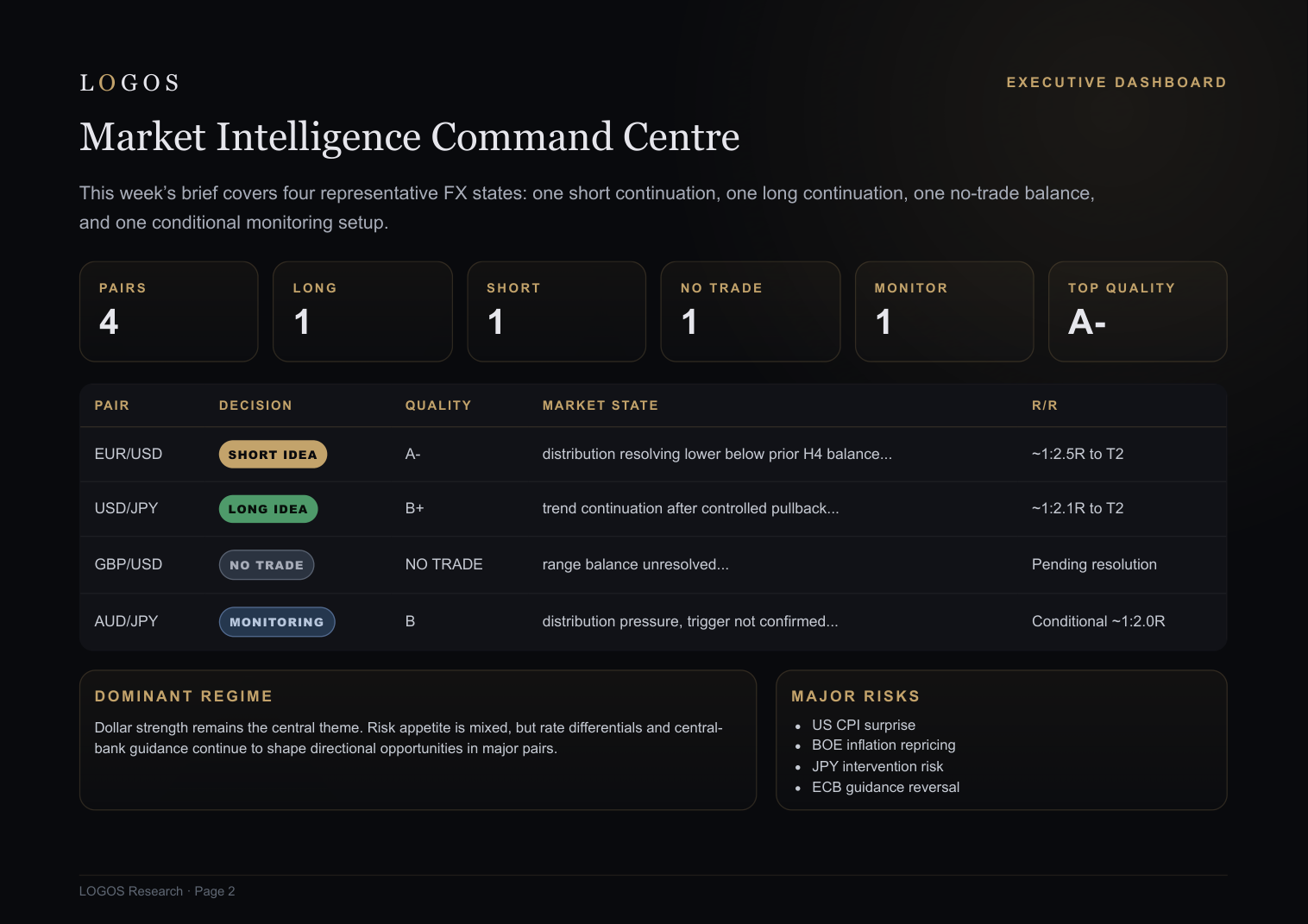The image size is (1308, 924).
Task: Select the '~1:2.5R to T2' value
Action: 1078,454
